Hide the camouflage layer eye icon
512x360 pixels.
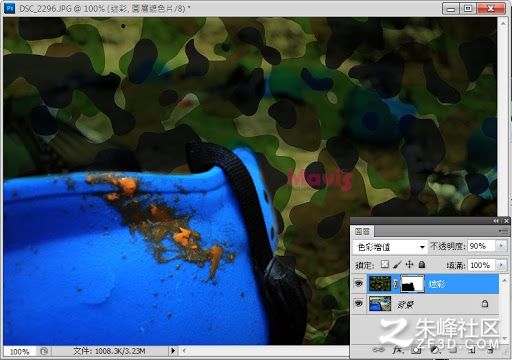click(x=359, y=284)
